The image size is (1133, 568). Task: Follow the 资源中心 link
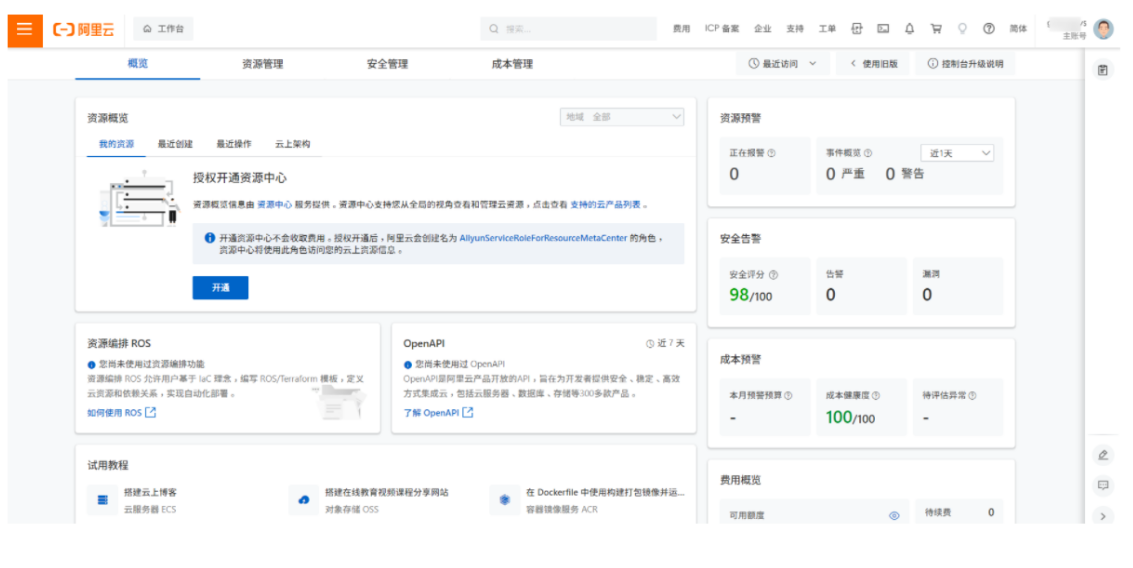coord(275,205)
